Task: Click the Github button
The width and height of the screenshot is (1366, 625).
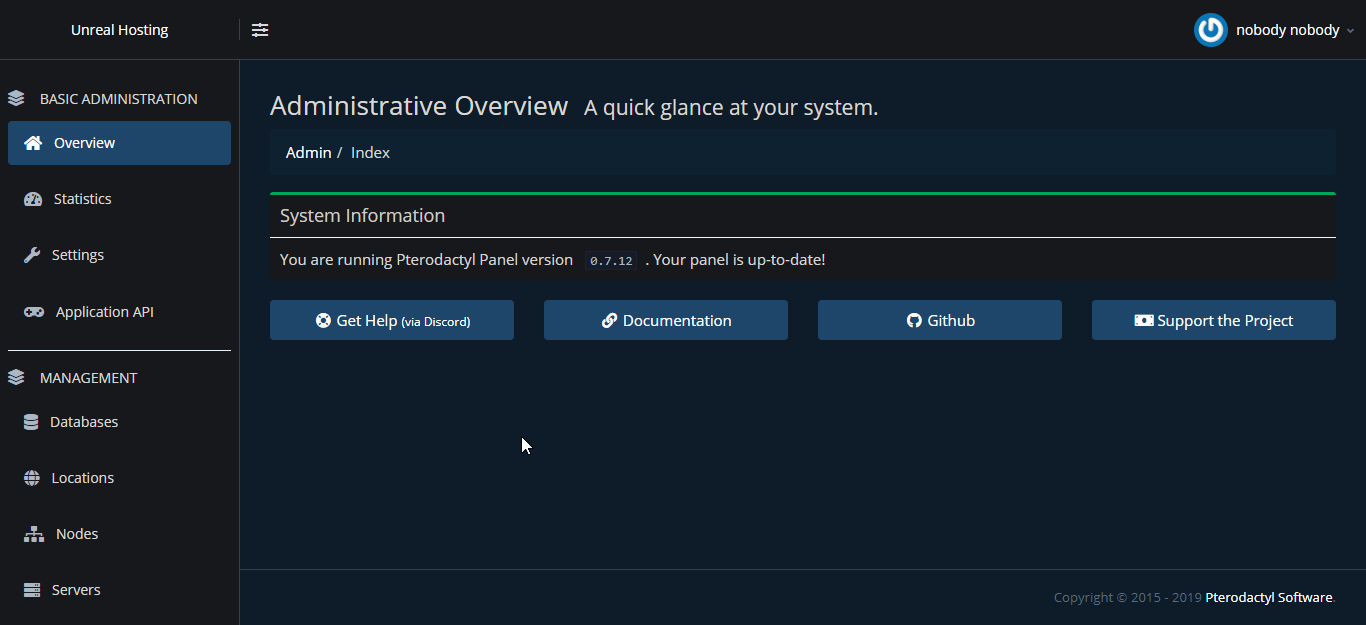Action: (940, 320)
